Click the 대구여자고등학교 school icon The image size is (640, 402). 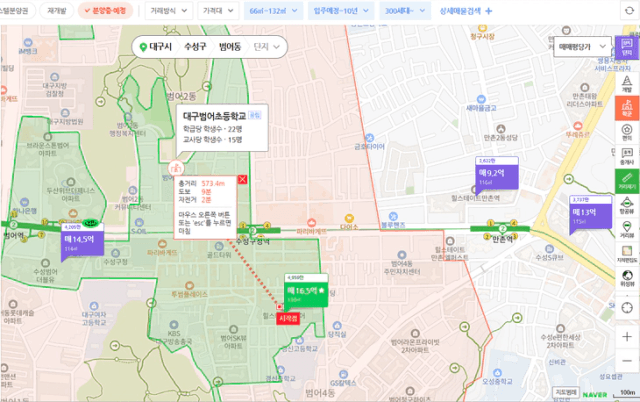(94, 306)
